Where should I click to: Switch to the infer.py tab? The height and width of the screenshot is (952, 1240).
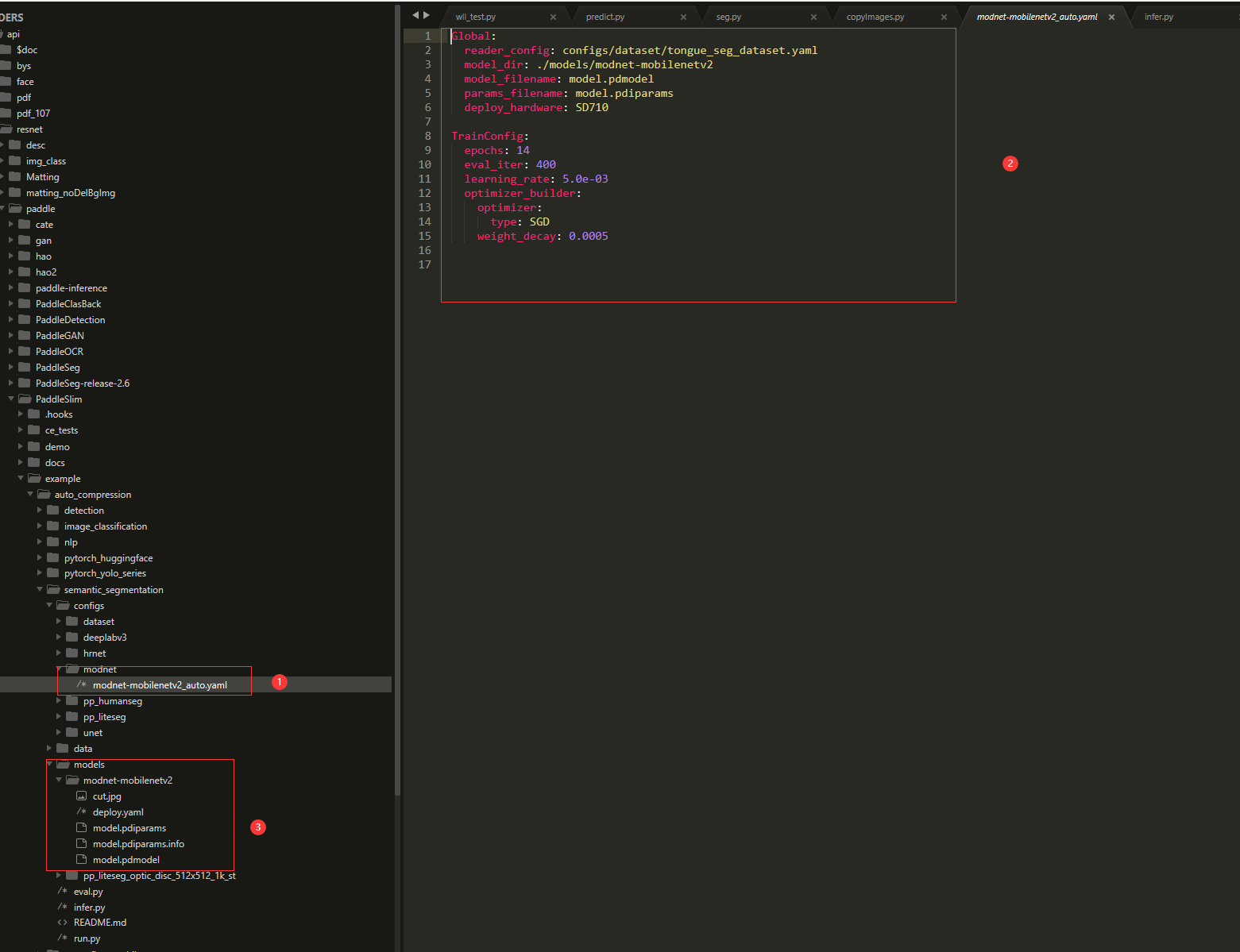coord(1159,17)
